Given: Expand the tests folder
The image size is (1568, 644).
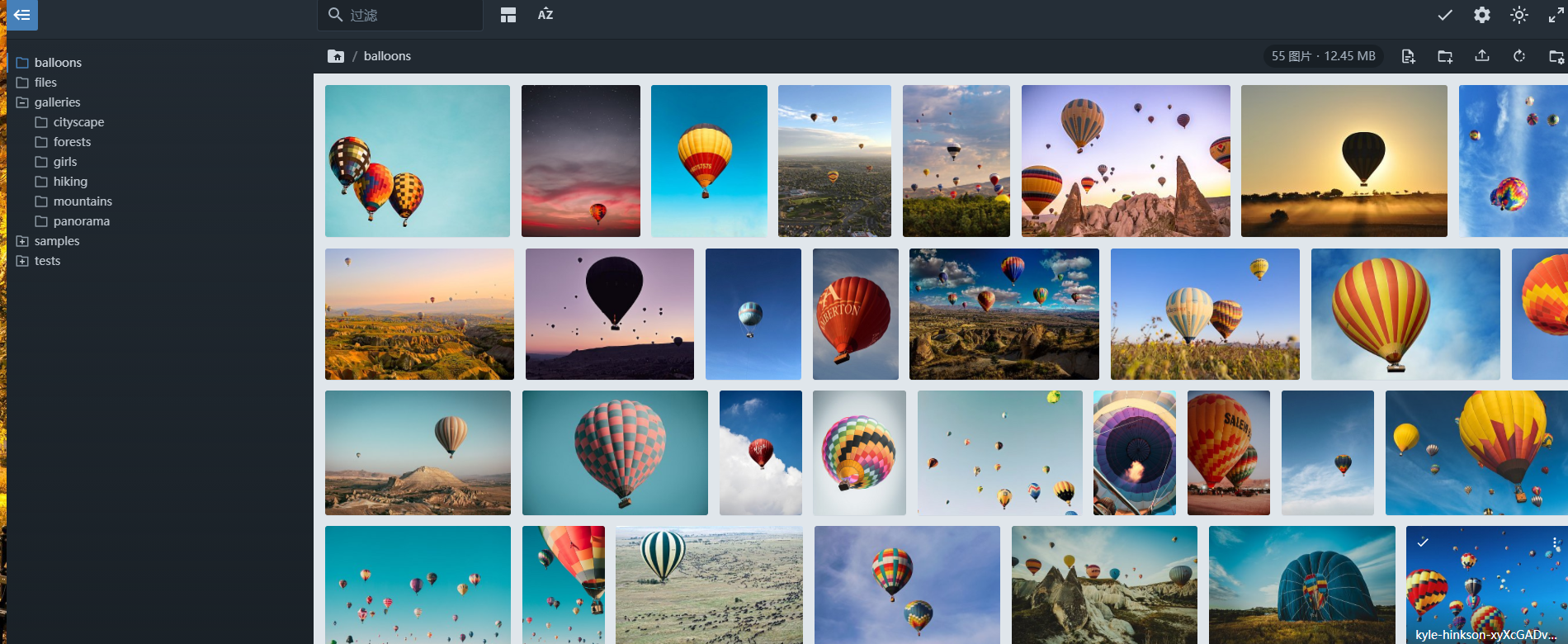Looking at the screenshot, I should click(x=22, y=261).
